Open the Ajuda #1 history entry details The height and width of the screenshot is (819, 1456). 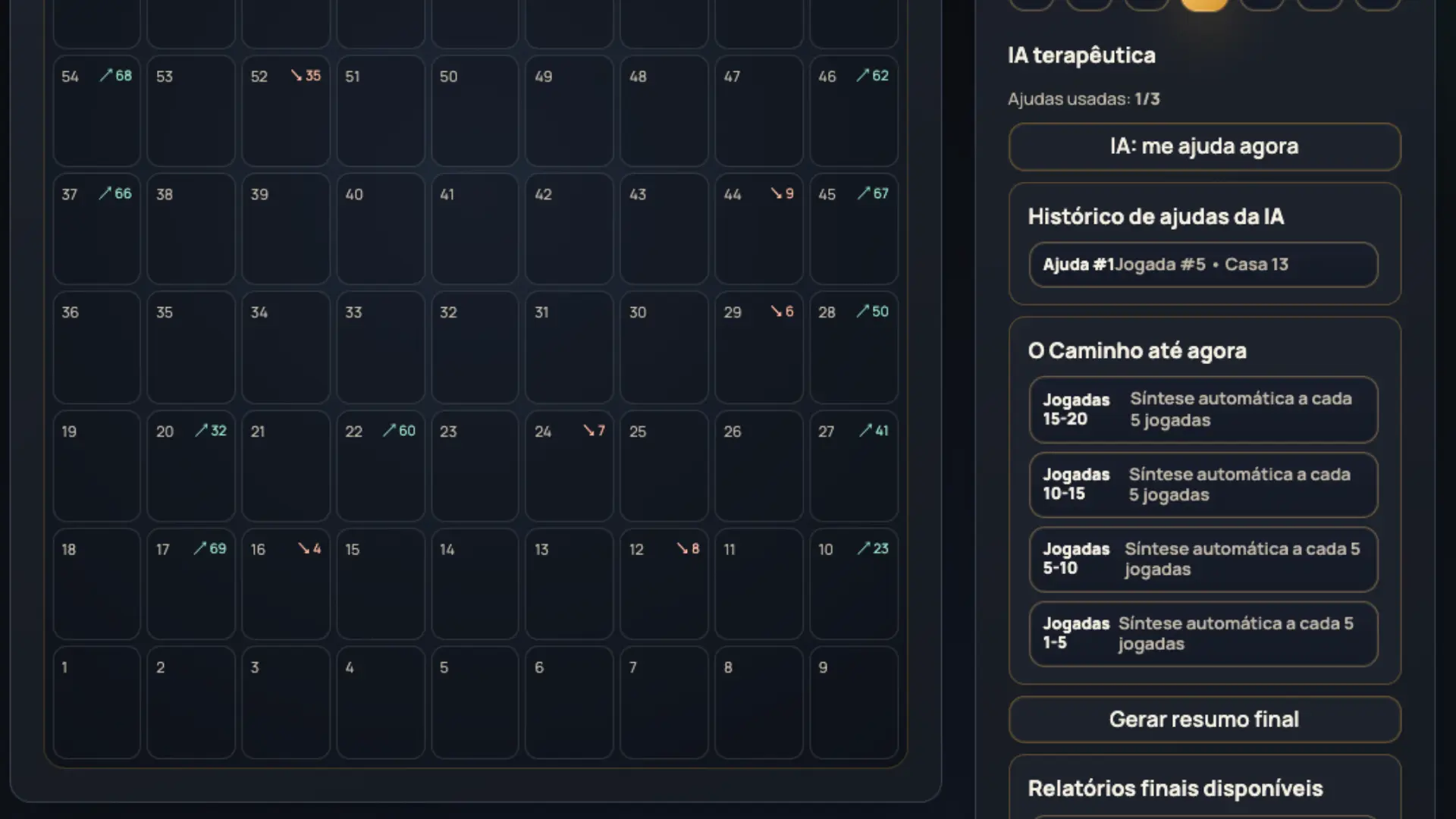(x=1203, y=264)
